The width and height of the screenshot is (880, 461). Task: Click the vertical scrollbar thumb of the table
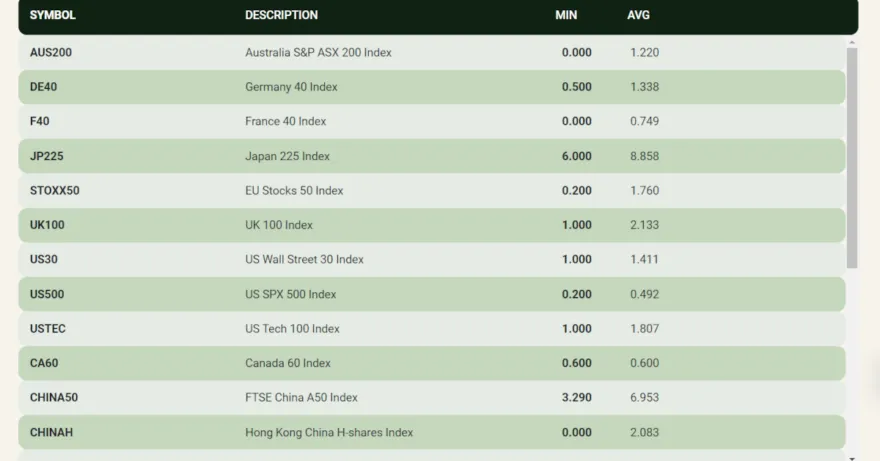click(852, 157)
